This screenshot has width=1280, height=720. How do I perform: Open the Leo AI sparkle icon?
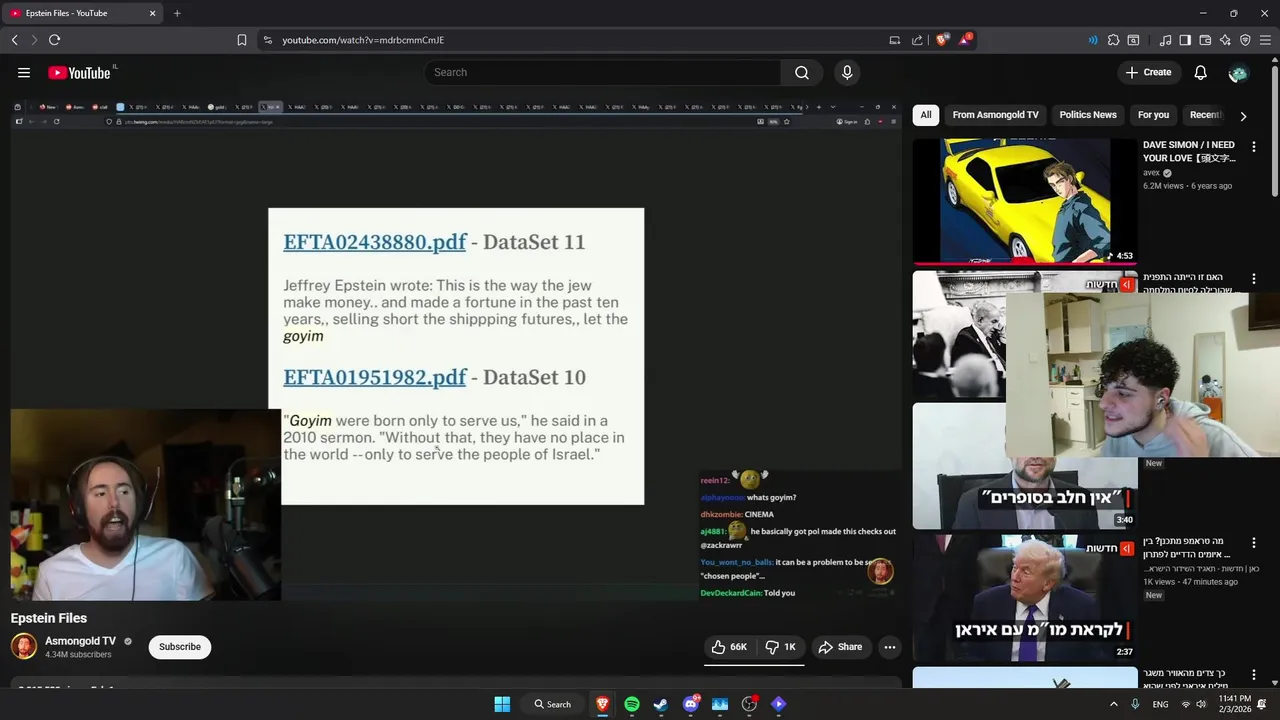[1225, 40]
